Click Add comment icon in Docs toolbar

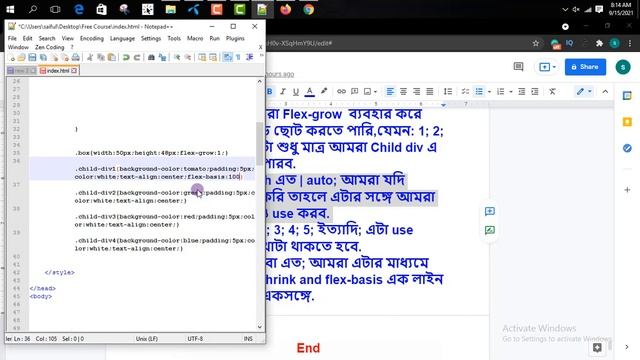coord(354,91)
